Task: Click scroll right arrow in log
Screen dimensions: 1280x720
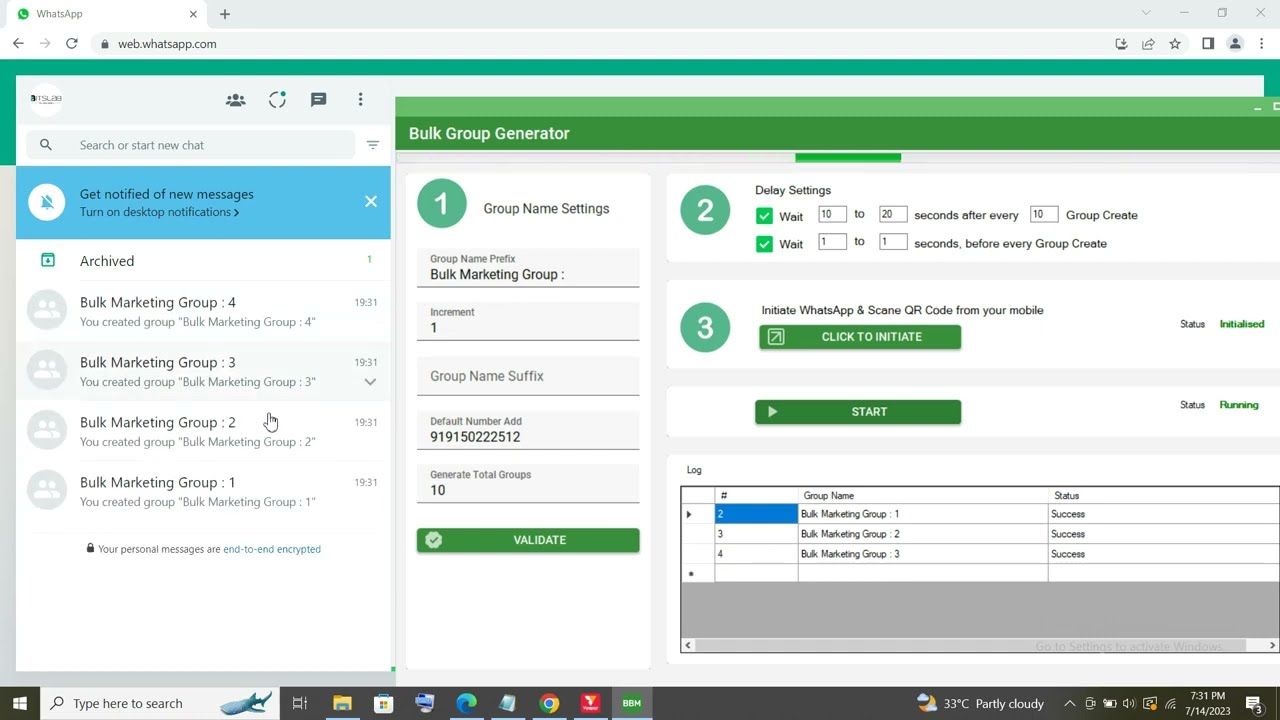Action: pyautogui.click(x=1273, y=646)
